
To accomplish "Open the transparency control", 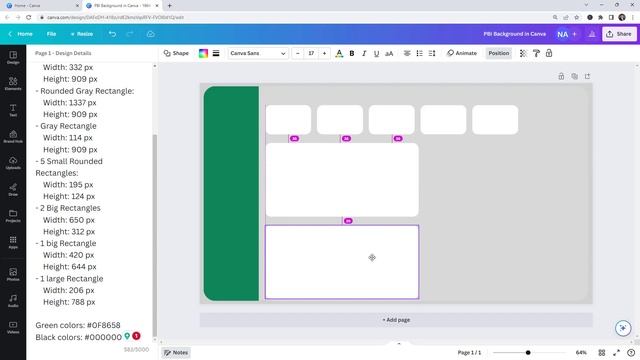I will click(523, 53).
